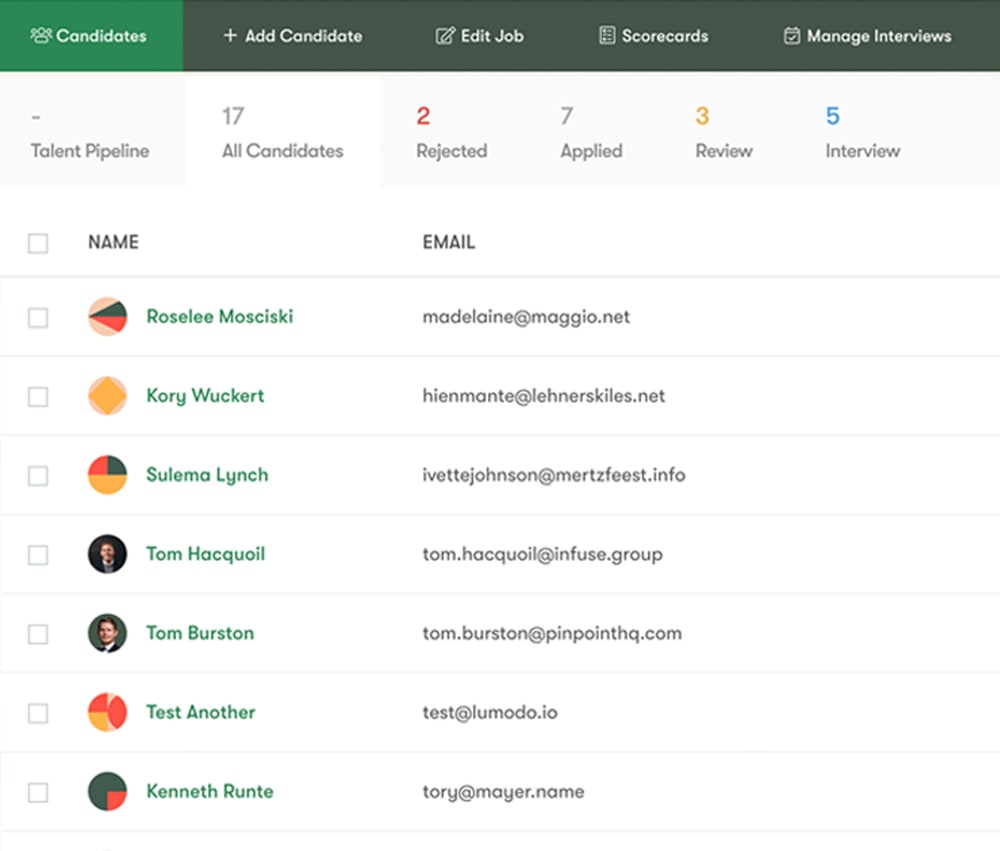Select the checkbox for Sulema Lynch
1000x851 pixels.
[x=38, y=475]
